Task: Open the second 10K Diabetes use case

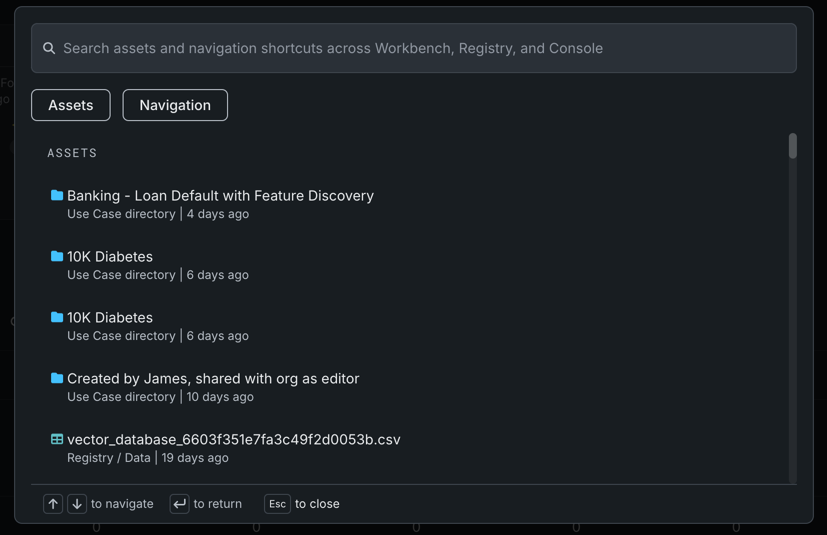Action: tap(110, 318)
